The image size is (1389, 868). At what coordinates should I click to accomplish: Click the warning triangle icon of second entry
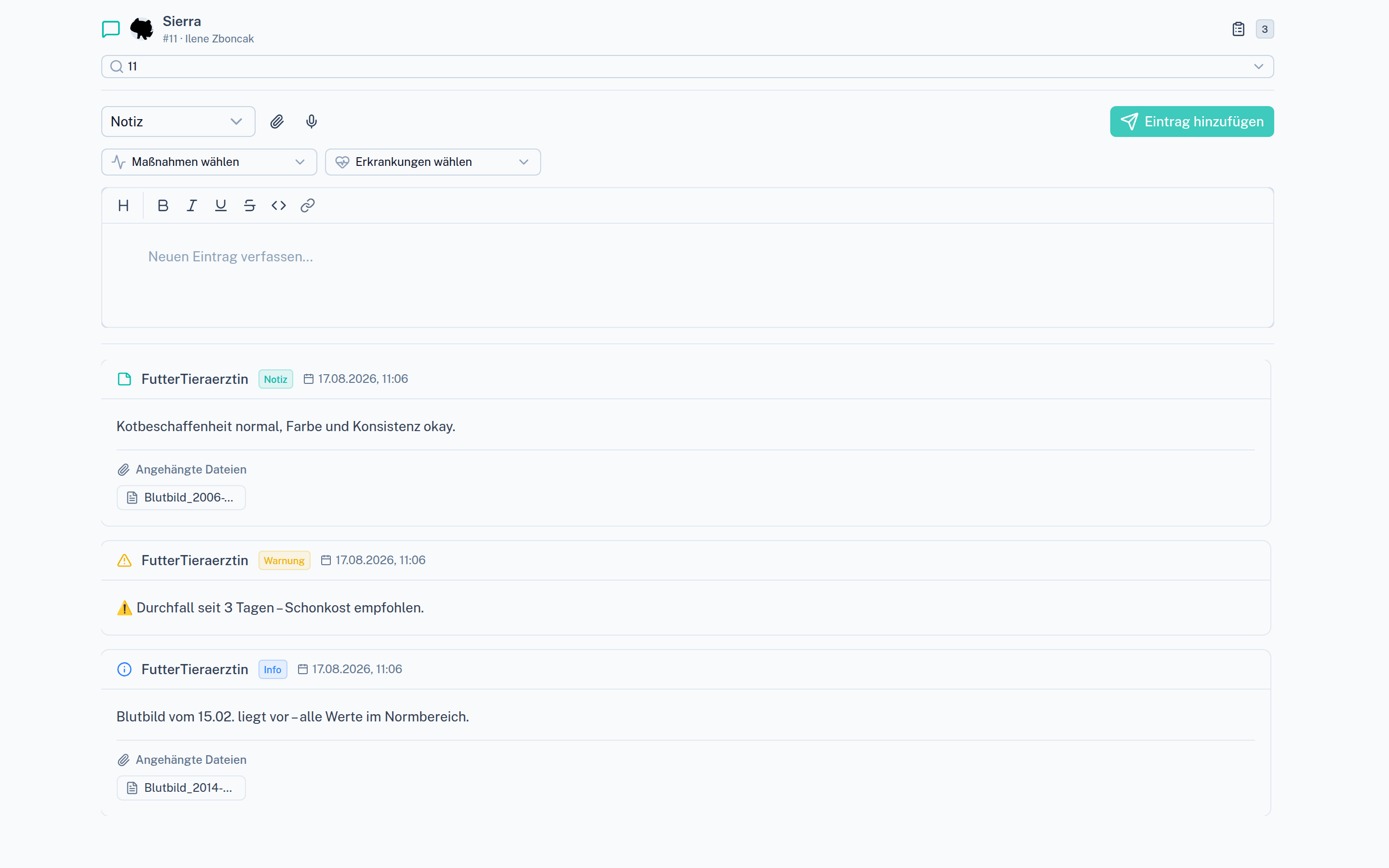124,560
